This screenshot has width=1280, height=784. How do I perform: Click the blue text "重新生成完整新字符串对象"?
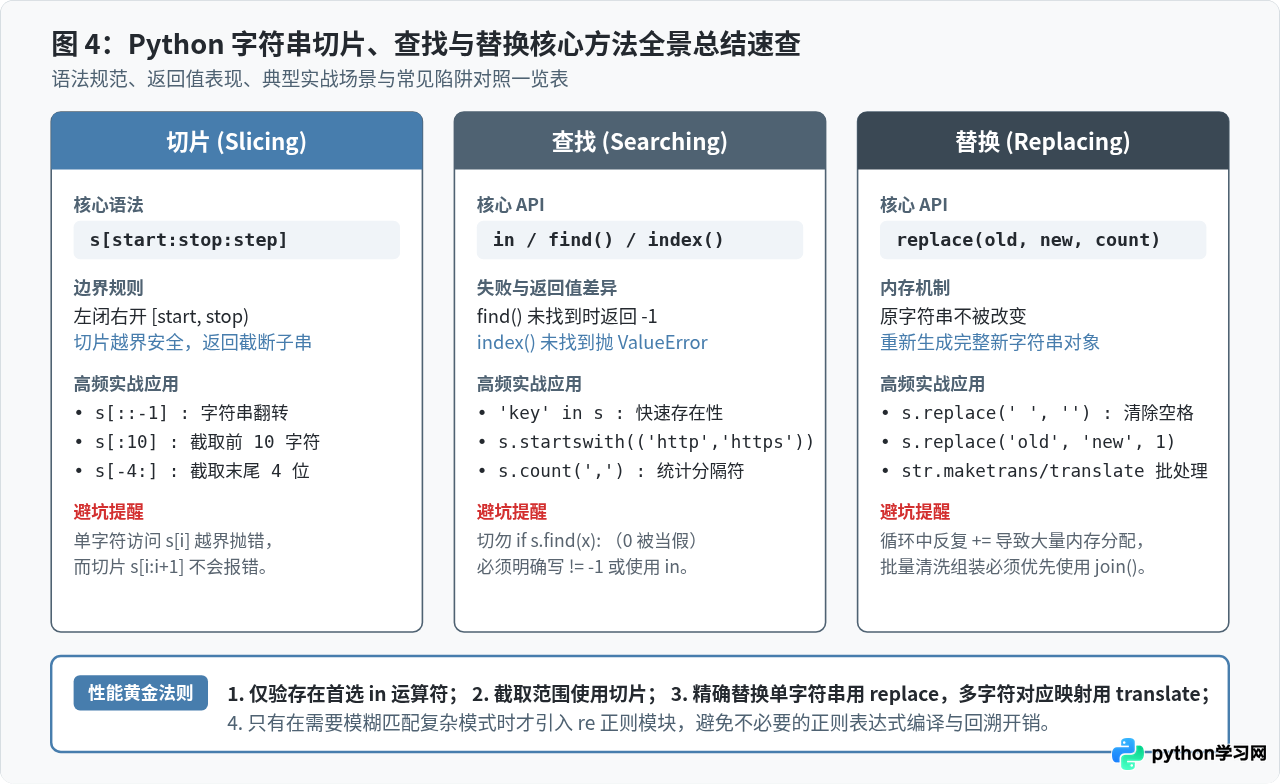990,342
